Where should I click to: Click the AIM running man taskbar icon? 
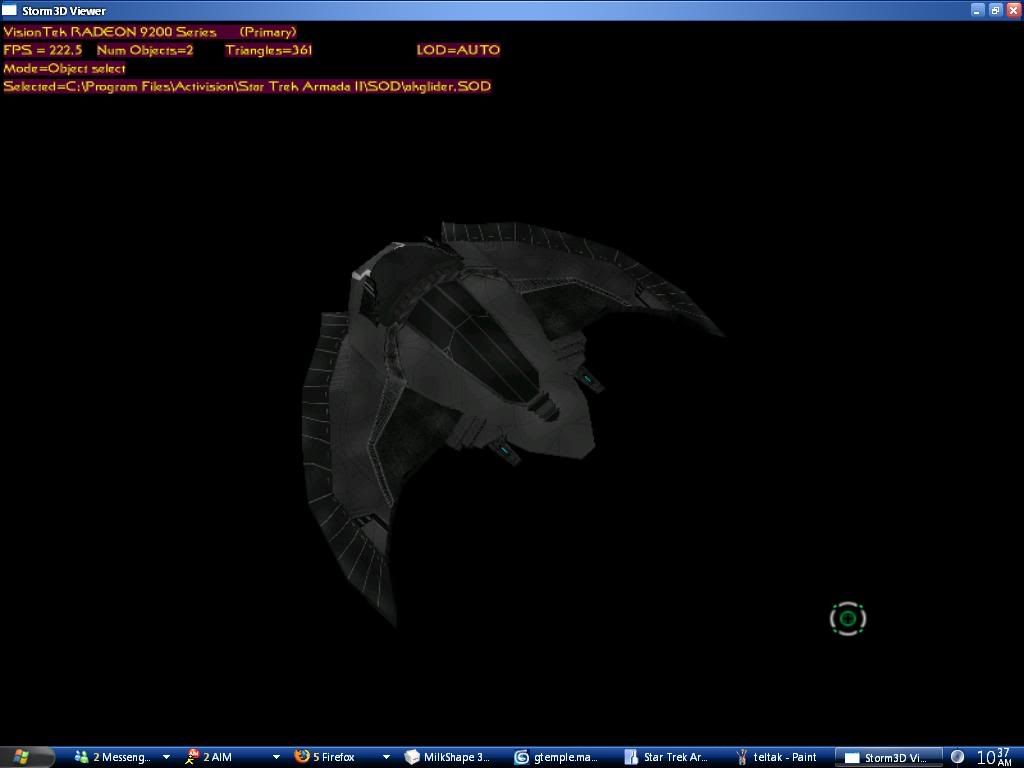coord(192,756)
